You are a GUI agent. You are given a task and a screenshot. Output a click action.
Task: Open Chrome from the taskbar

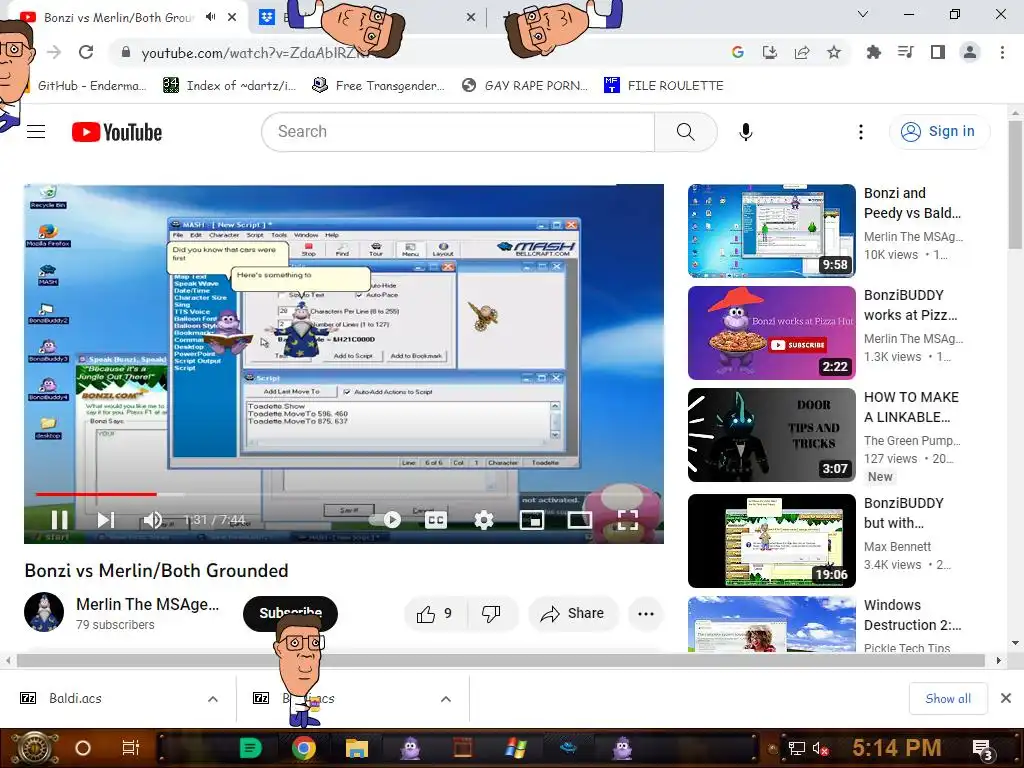[304, 748]
